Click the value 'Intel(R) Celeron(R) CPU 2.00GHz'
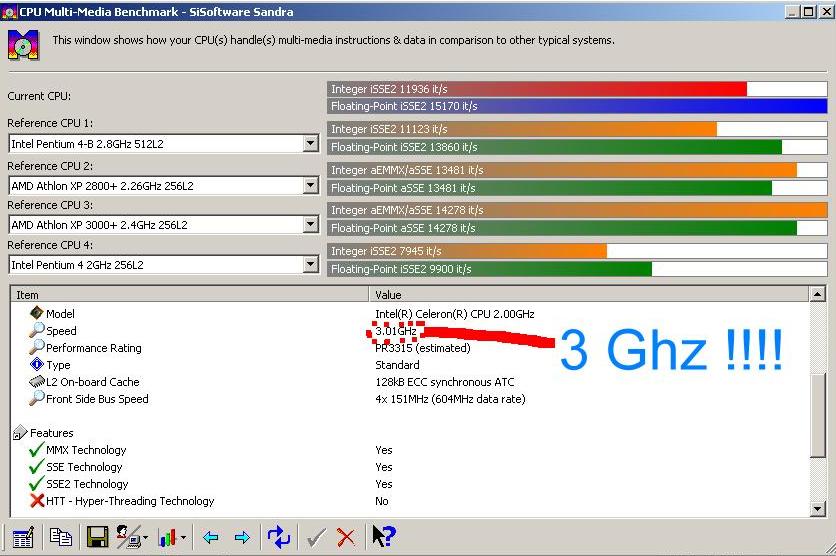 coord(455,314)
